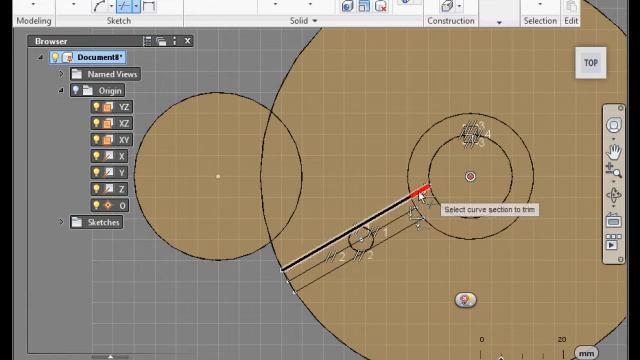Open the Sketch panel label
640x360 pixels.
119,21
